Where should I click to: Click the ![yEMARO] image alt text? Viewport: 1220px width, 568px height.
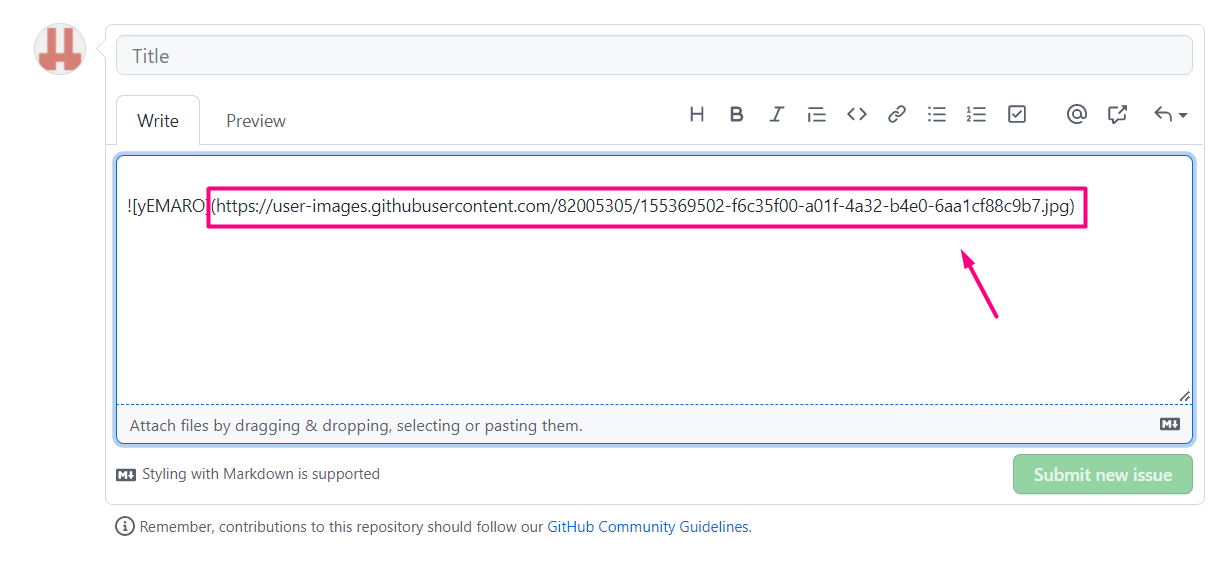(x=167, y=207)
